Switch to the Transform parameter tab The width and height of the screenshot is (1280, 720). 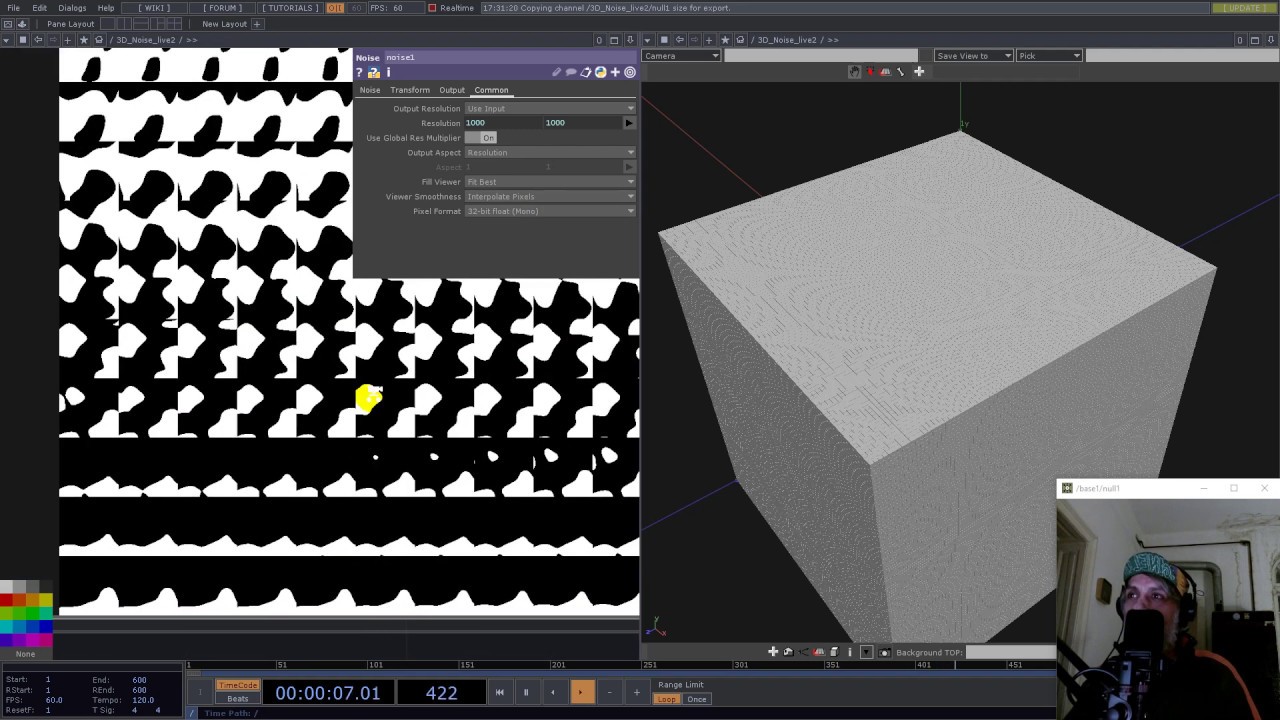click(410, 90)
